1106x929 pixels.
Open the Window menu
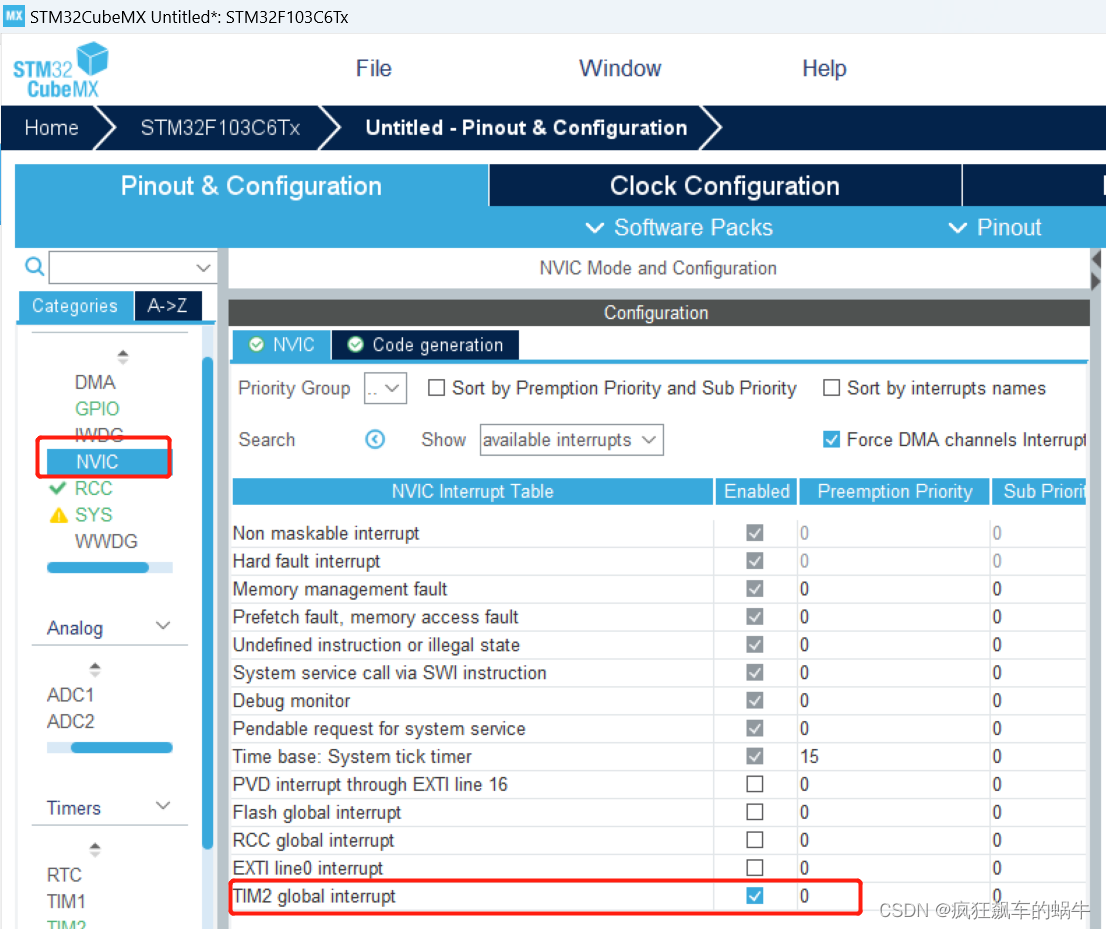pyautogui.click(x=620, y=68)
